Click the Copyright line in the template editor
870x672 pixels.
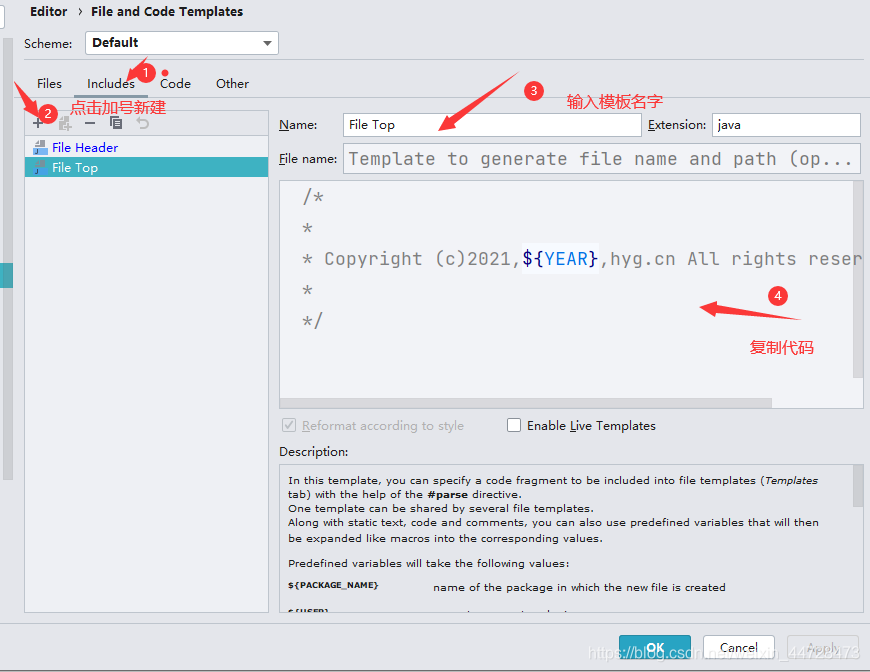(581, 259)
